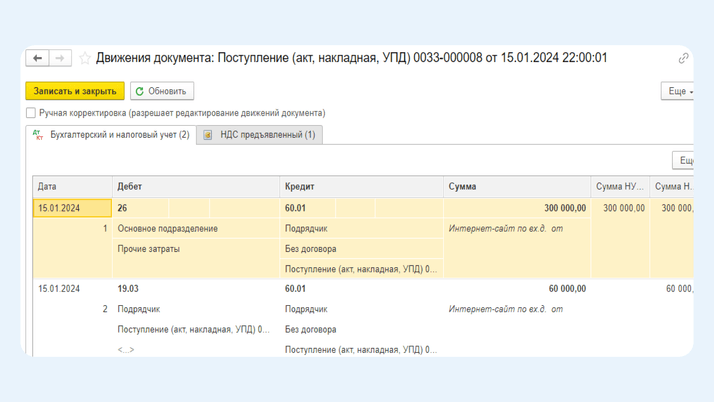Select debit account 19.03 cell
Image resolution: width=714 pixels, height=402 pixels.
click(128, 289)
